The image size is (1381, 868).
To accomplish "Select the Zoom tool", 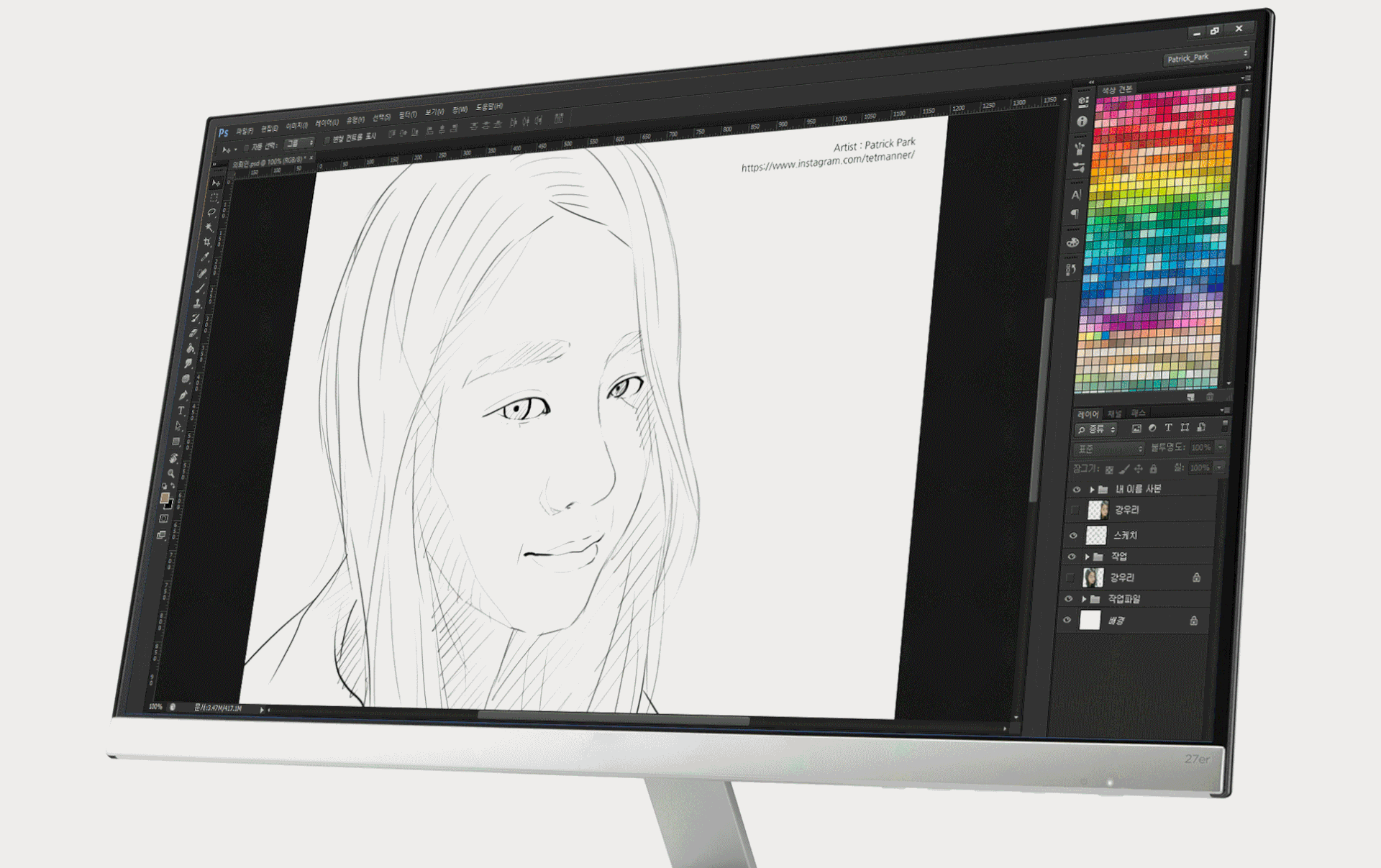I will pos(171,473).
